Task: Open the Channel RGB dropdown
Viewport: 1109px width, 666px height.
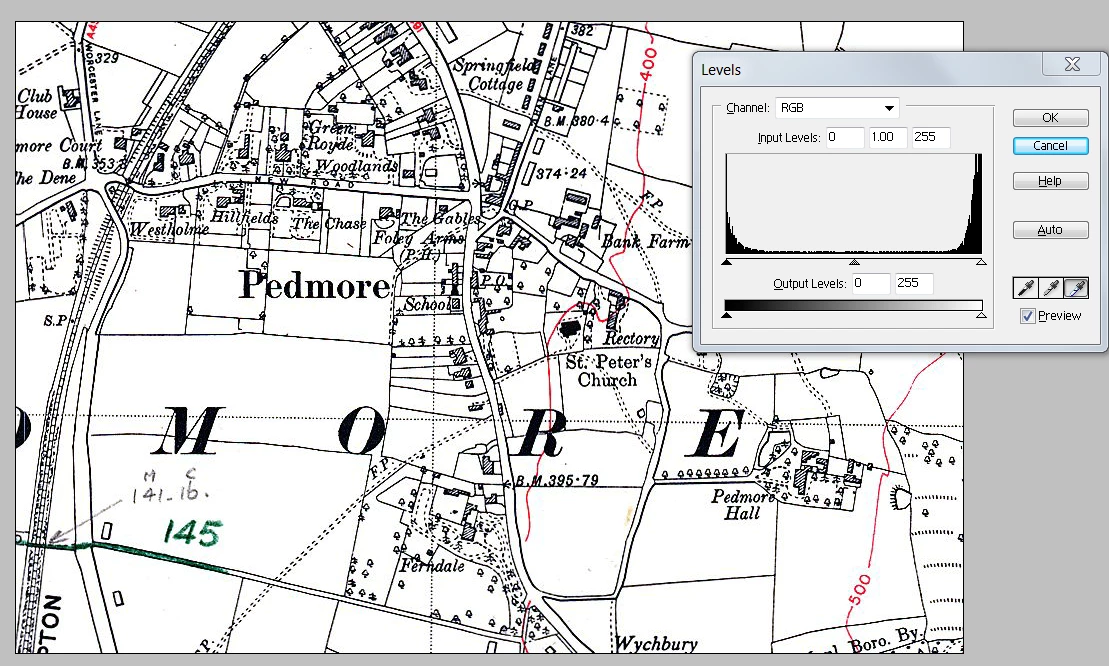Action: 837,108
